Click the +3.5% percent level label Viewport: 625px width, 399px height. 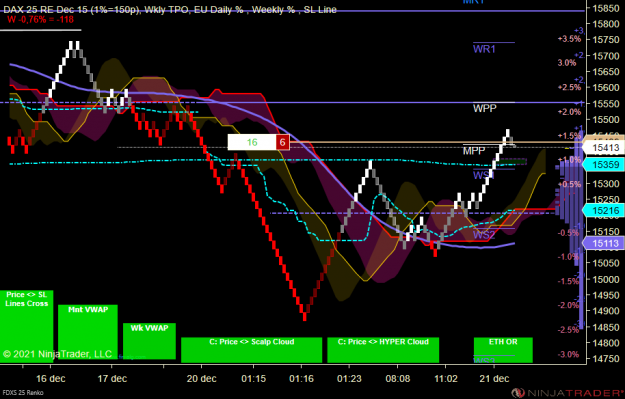point(569,39)
